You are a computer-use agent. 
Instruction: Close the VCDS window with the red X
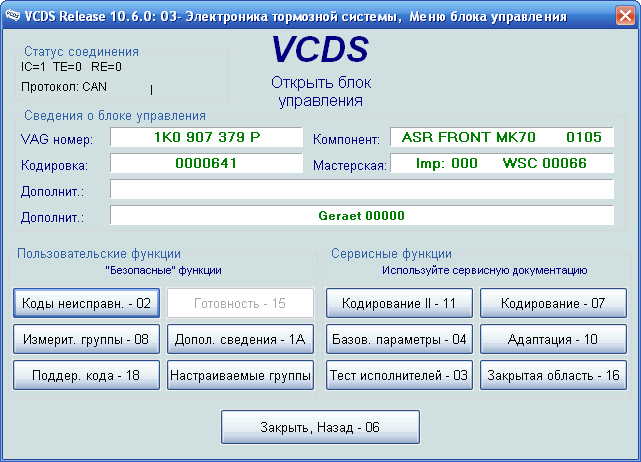[x=625, y=16]
